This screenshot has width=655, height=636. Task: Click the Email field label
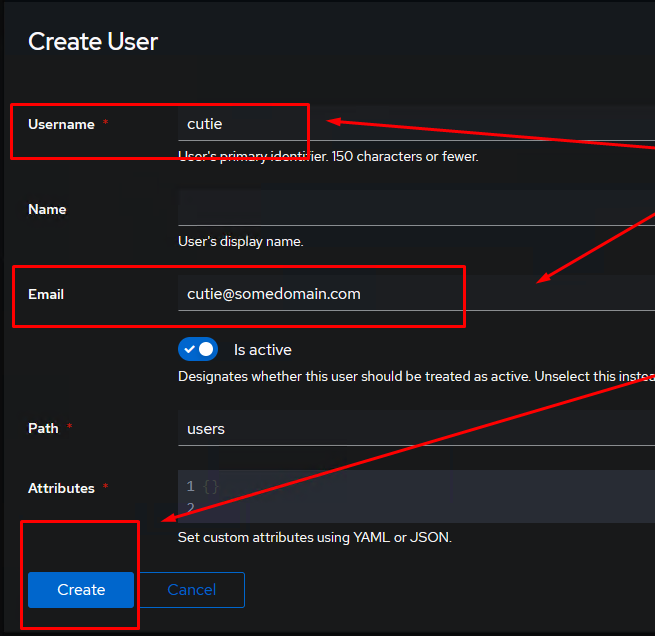tap(46, 294)
